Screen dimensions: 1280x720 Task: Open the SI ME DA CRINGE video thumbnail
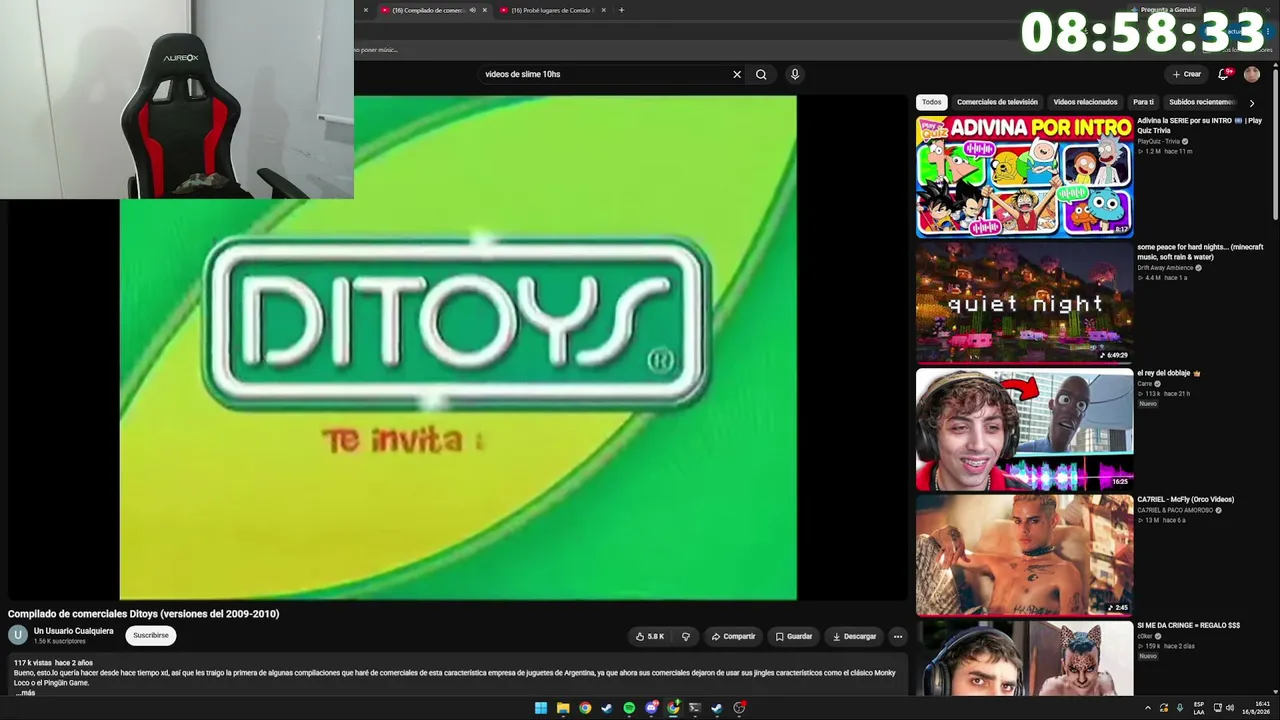click(x=1025, y=658)
